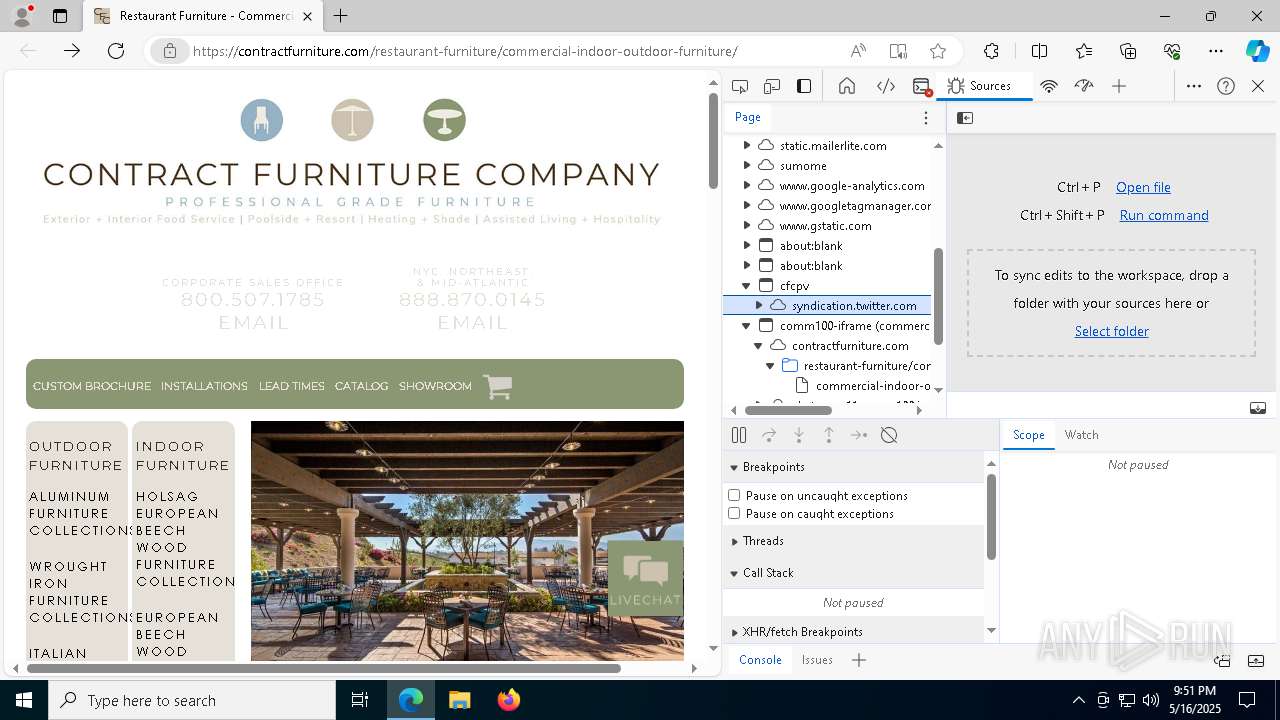This screenshot has height=720, width=1280.
Task: Collapse comm100-iframe tree node
Action: (x=746, y=325)
